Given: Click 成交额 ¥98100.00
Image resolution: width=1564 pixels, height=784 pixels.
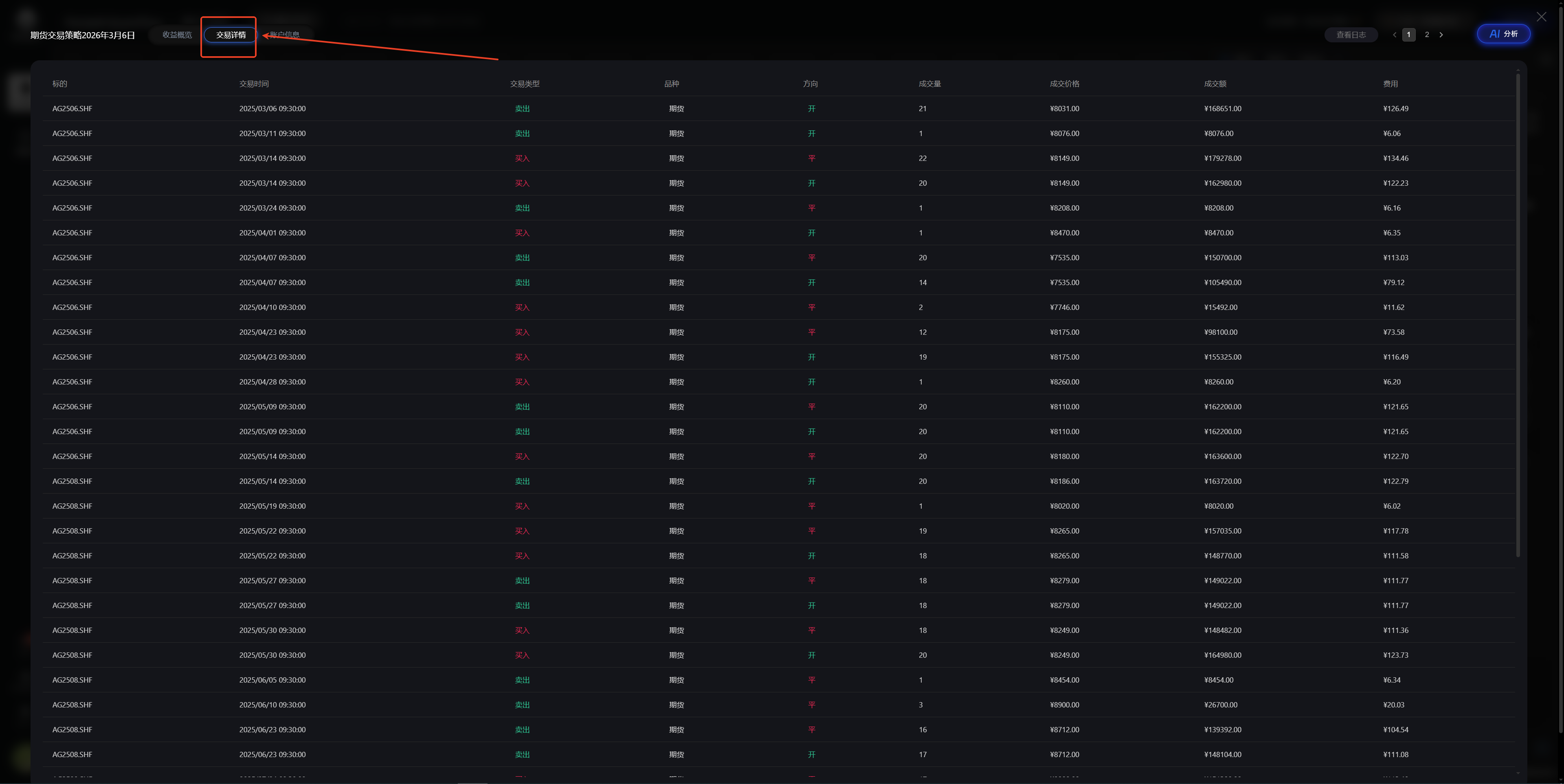Looking at the screenshot, I should click(1220, 332).
